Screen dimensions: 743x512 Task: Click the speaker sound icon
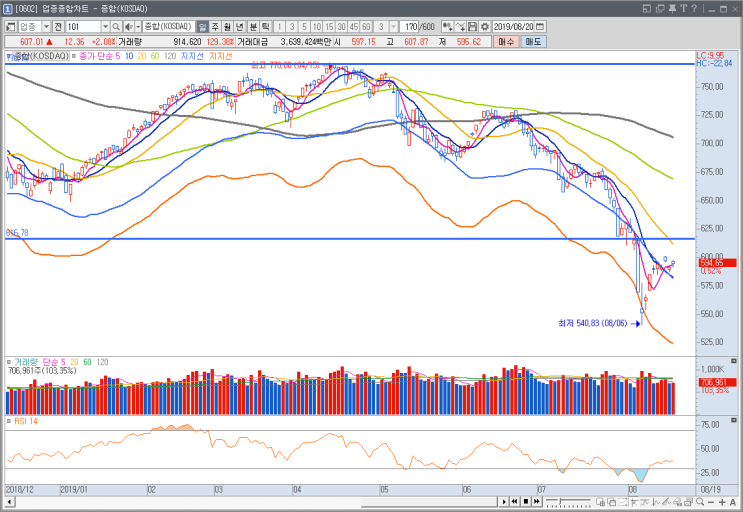[x=128, y=27]
